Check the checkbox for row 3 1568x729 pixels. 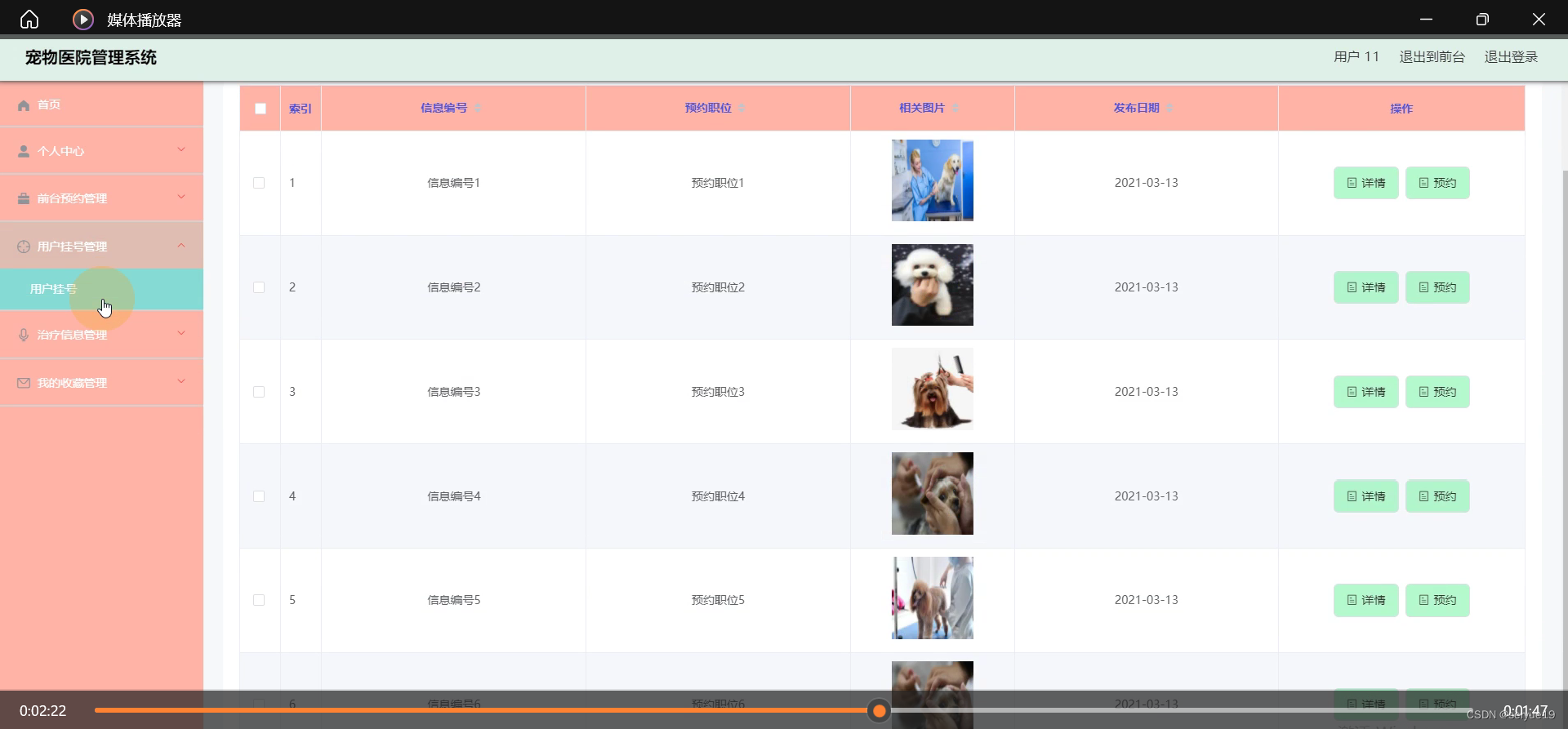(x=259, y=392)
